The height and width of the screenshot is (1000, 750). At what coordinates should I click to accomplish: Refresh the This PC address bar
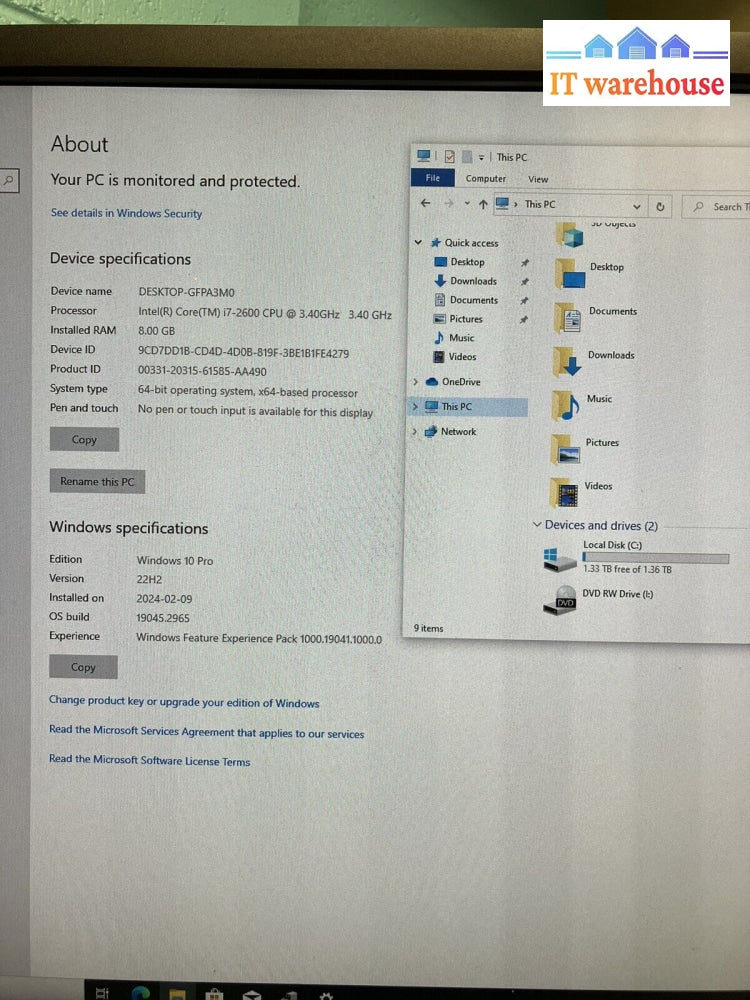click(x=660, y=207)
